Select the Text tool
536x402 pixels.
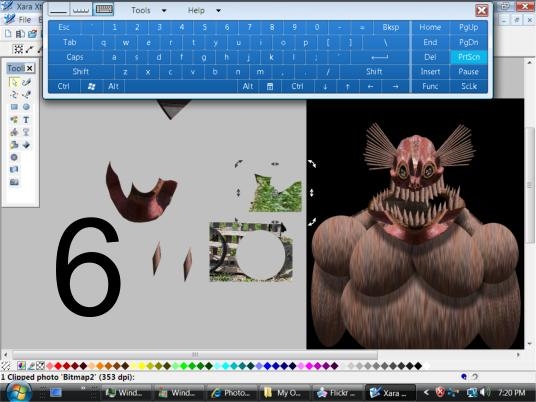(26, 120)
